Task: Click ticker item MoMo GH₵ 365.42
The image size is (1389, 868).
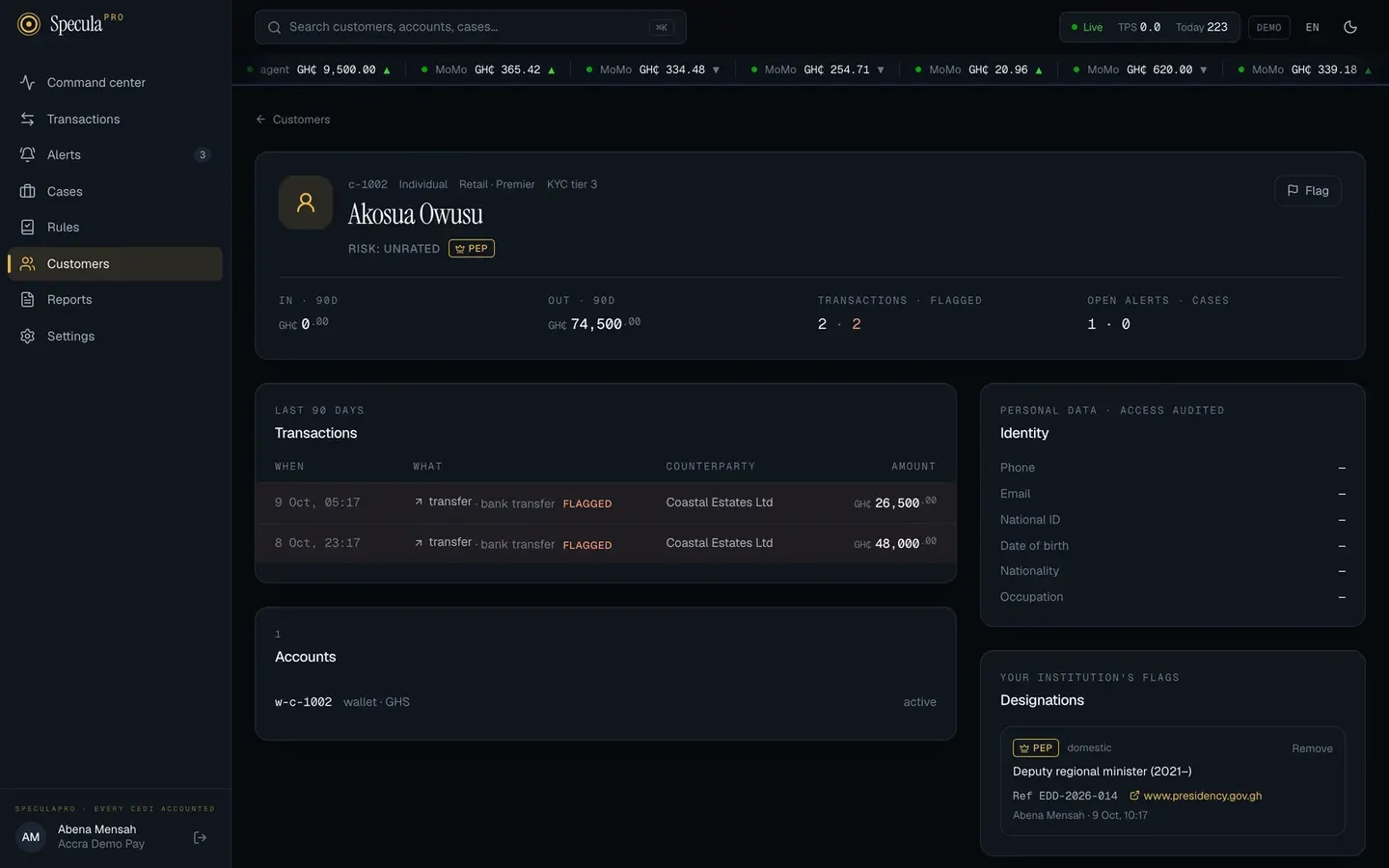Action: click(x=488, y=70)
